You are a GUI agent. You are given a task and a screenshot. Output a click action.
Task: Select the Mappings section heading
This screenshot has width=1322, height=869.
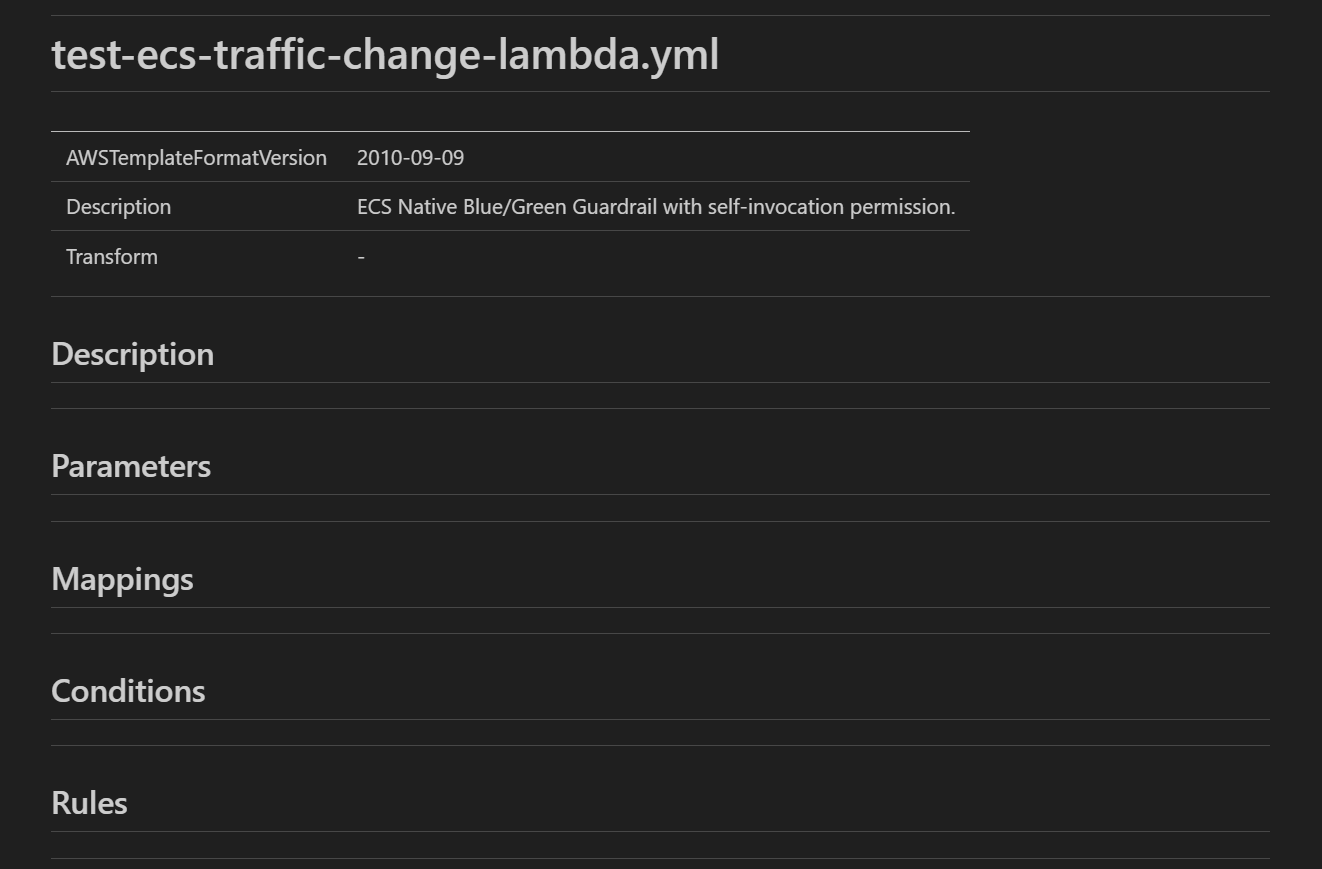tap(122, 579)
